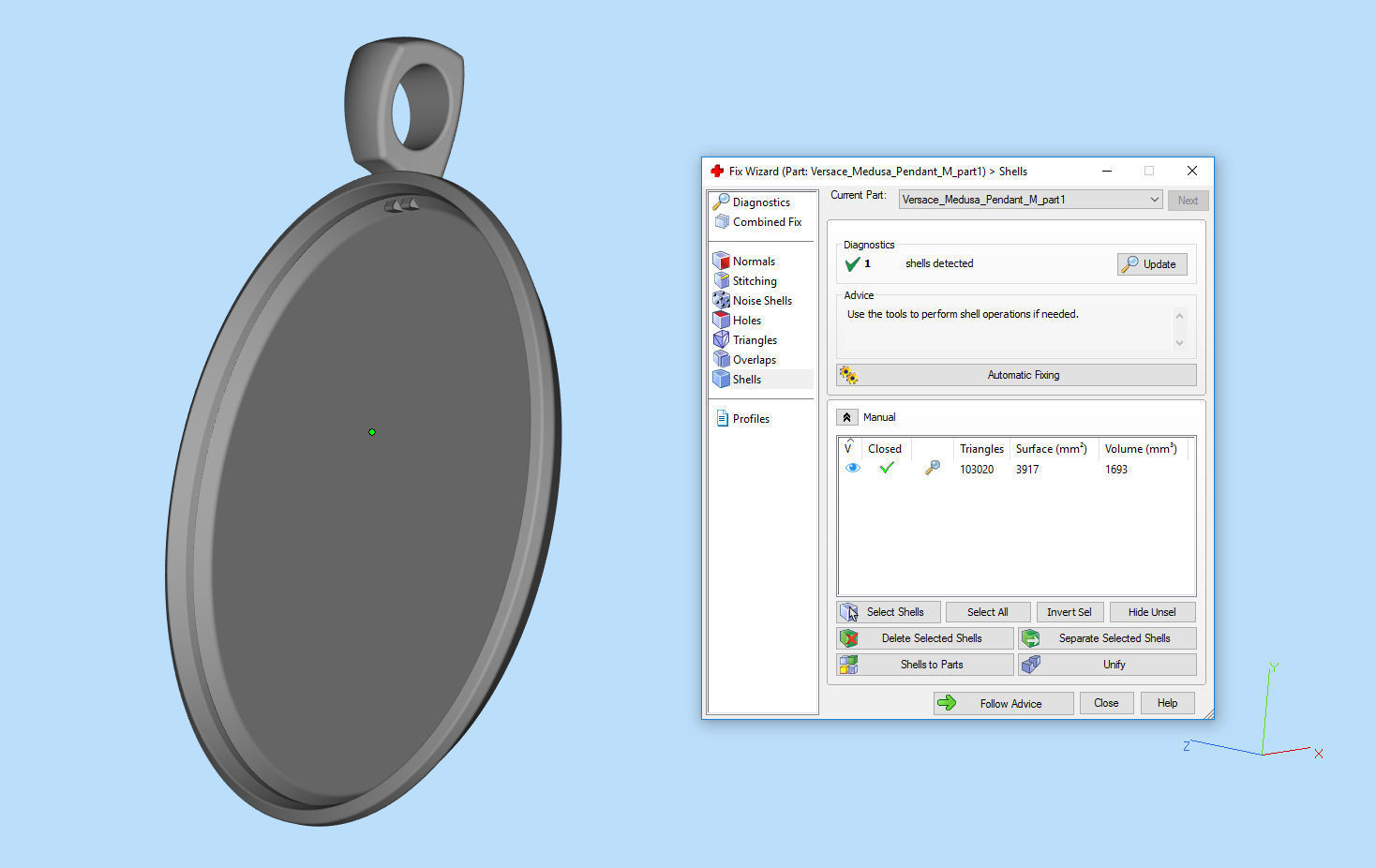
Task: Select Overlaps in the sidebar
Action: (754, 360)
